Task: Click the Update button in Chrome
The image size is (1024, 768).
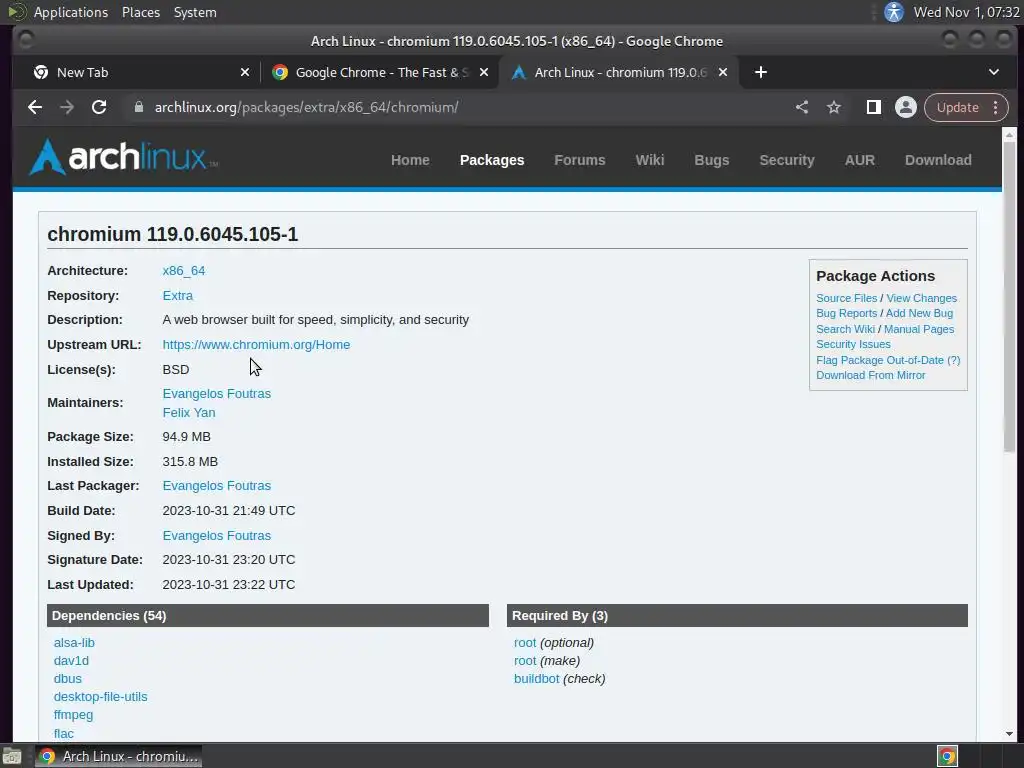Action: pos(957,107)
